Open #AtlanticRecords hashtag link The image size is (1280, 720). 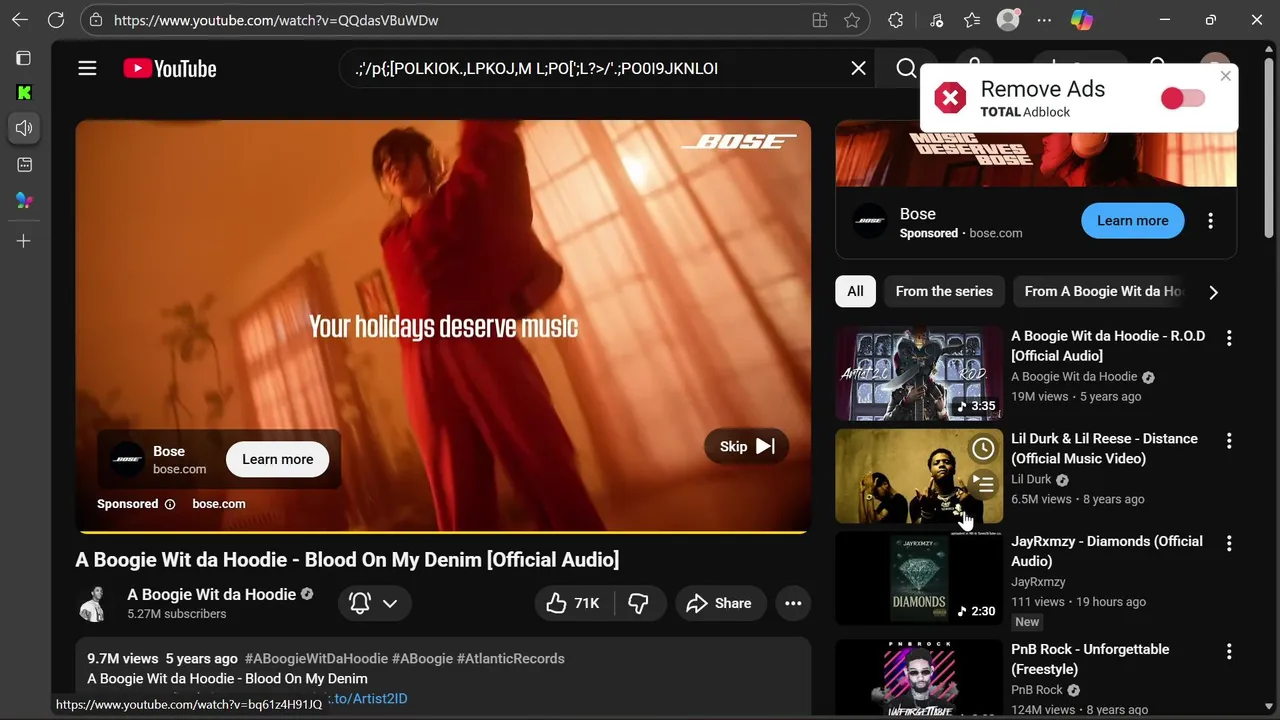point(511,659)
